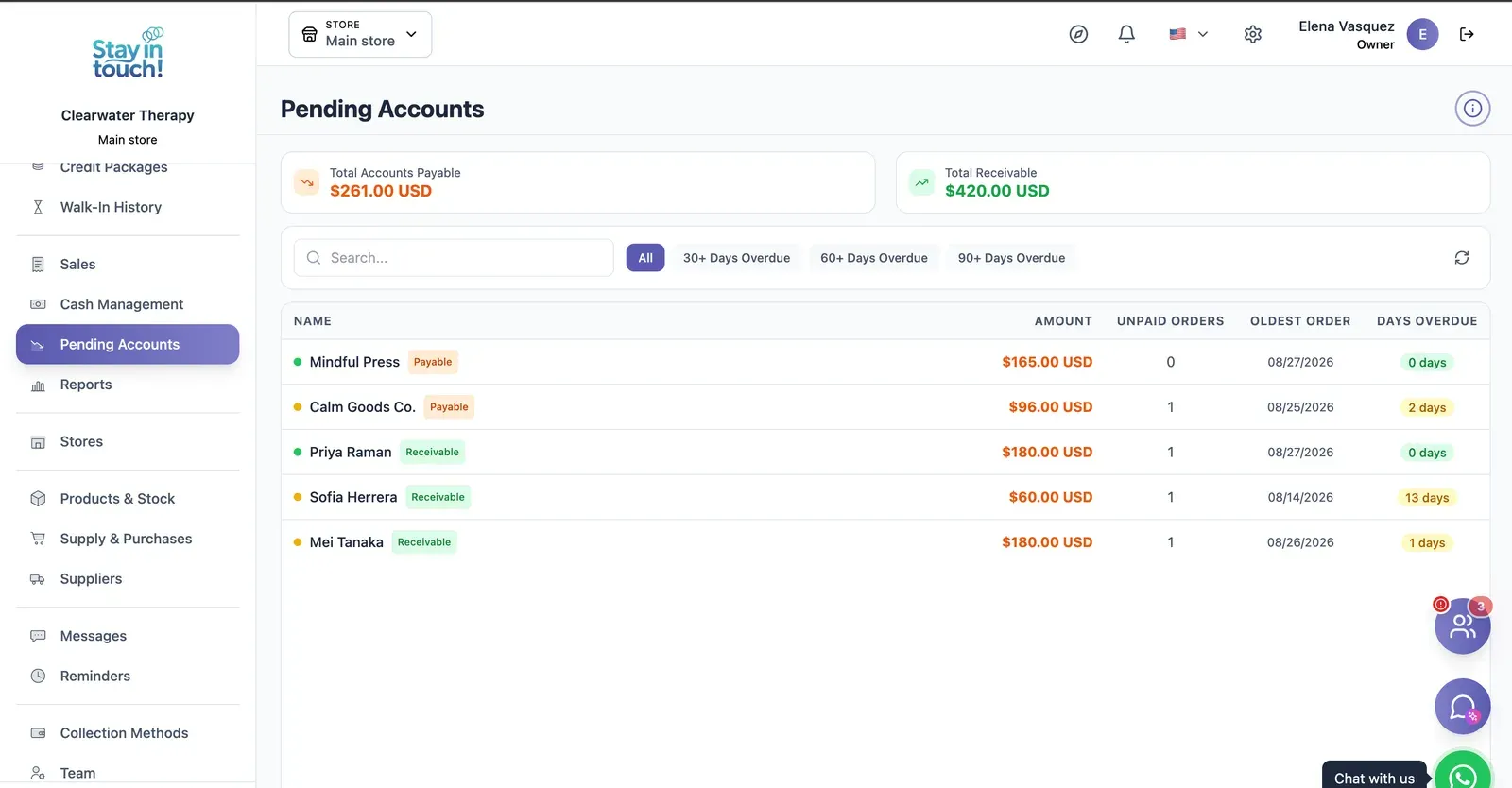This screenshot has height=788, width=1512.
Task: Open the team chat bubble with badge
Action: tap(1462, 625)
